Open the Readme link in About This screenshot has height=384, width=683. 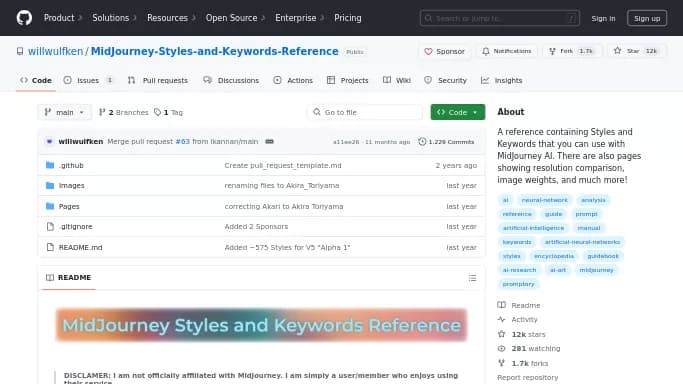click(x=519, y=305)
